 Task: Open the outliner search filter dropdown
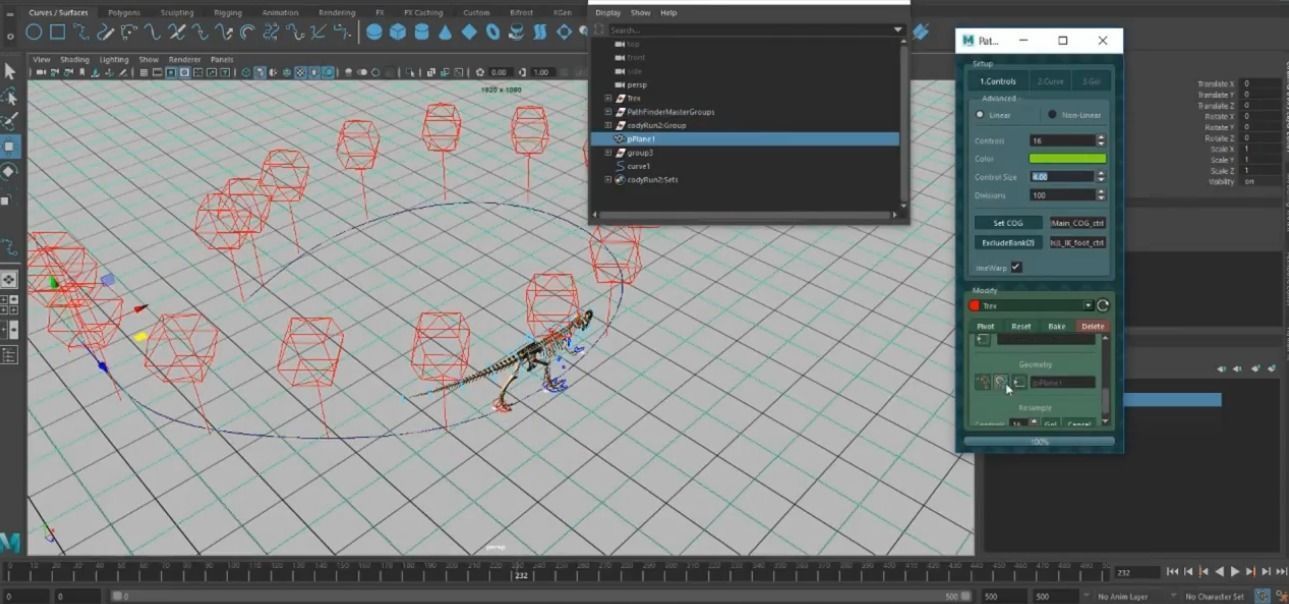(896, 30)
